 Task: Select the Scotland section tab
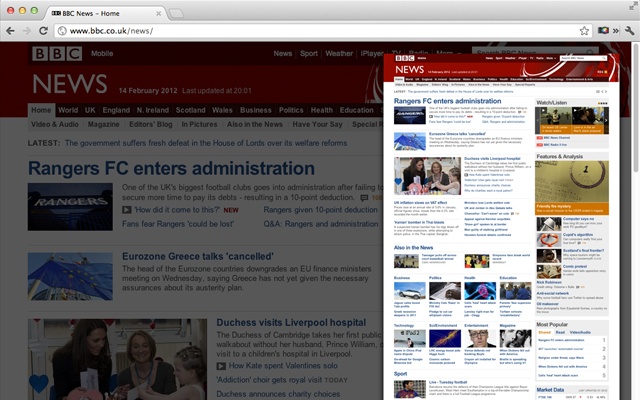tap(190, 110)
